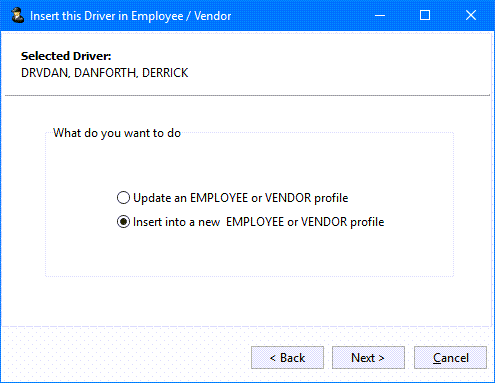This screenshot has height=383, width=495.
Task: Select the Update an EMPLOYEE or VENDOR radio circle
Action: pyautogui.click(x=123, y=198)
